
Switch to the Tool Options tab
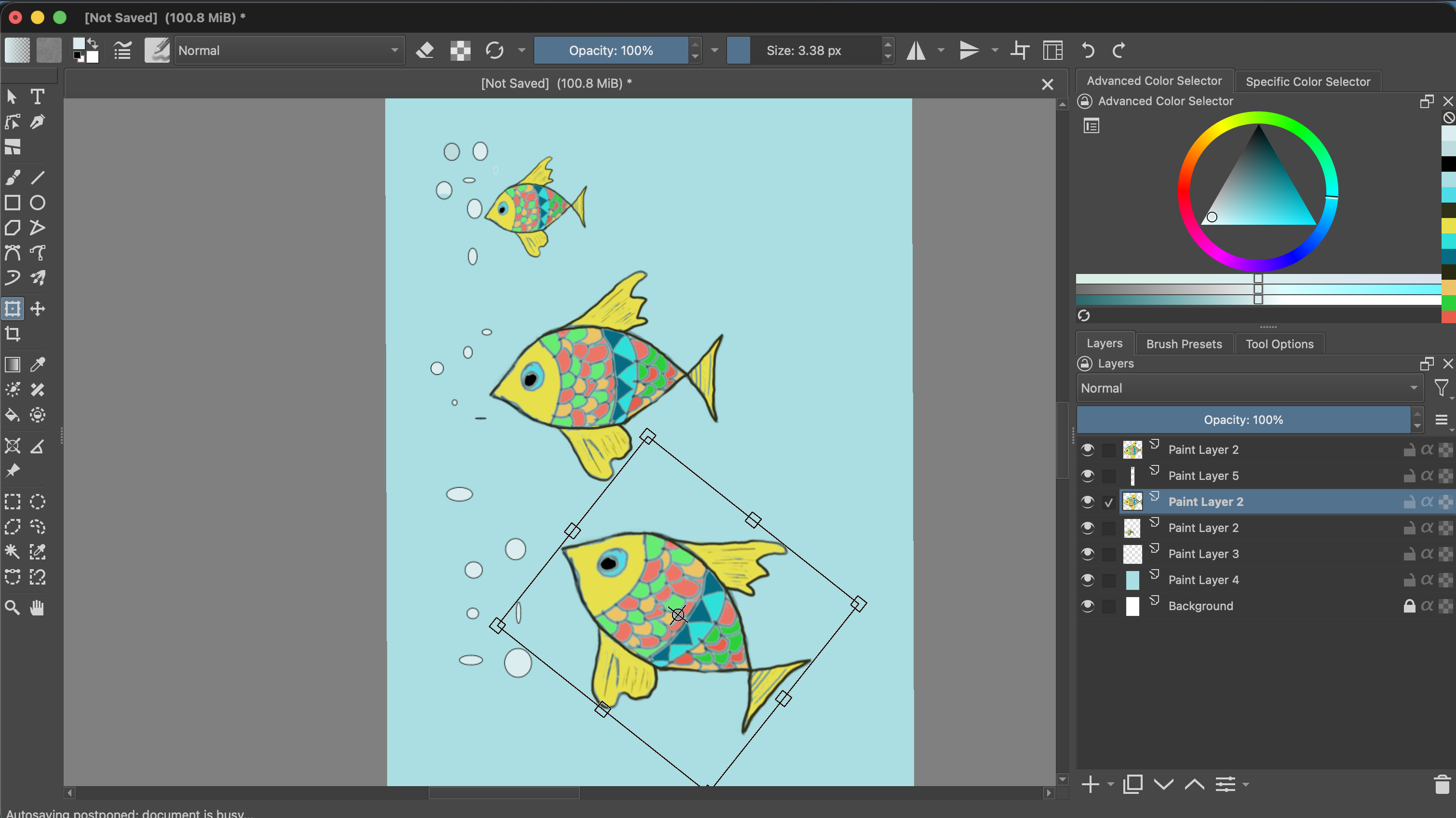(x=1279, y=344)
